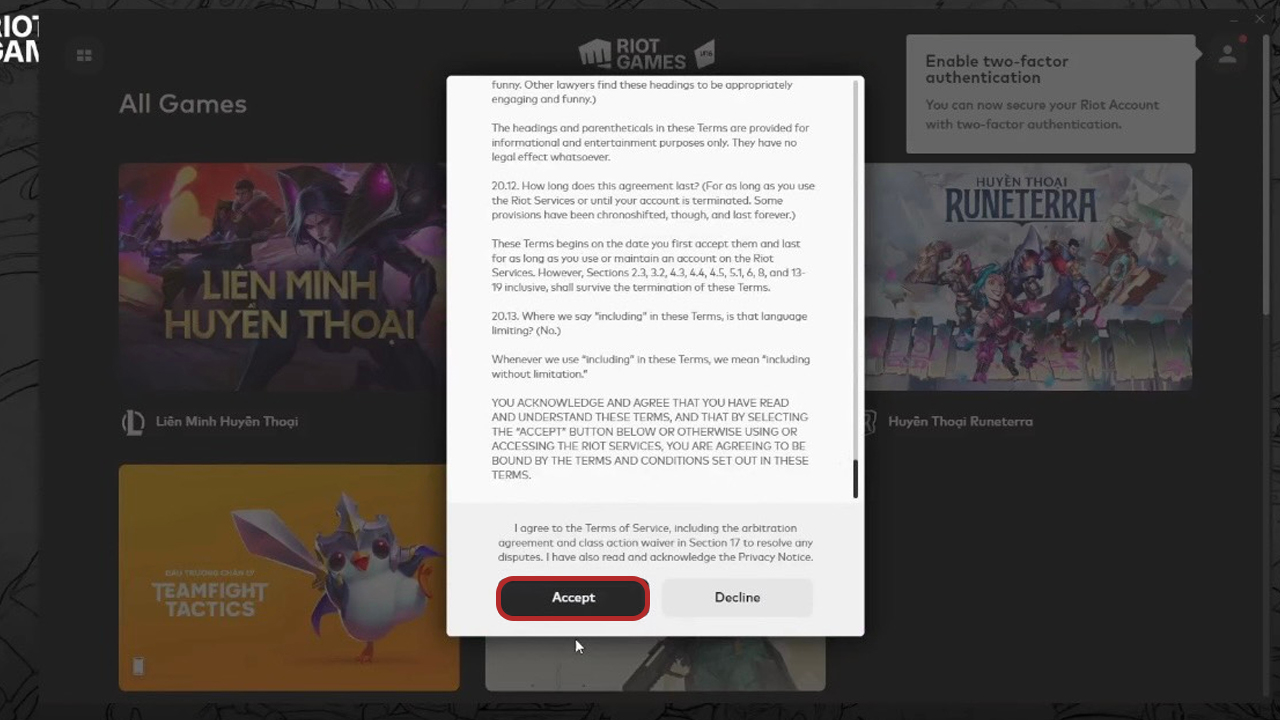Screen dimensions: 1280x720
Task: Minimize the Riot Client window
Action: (x=1234, y=19)
